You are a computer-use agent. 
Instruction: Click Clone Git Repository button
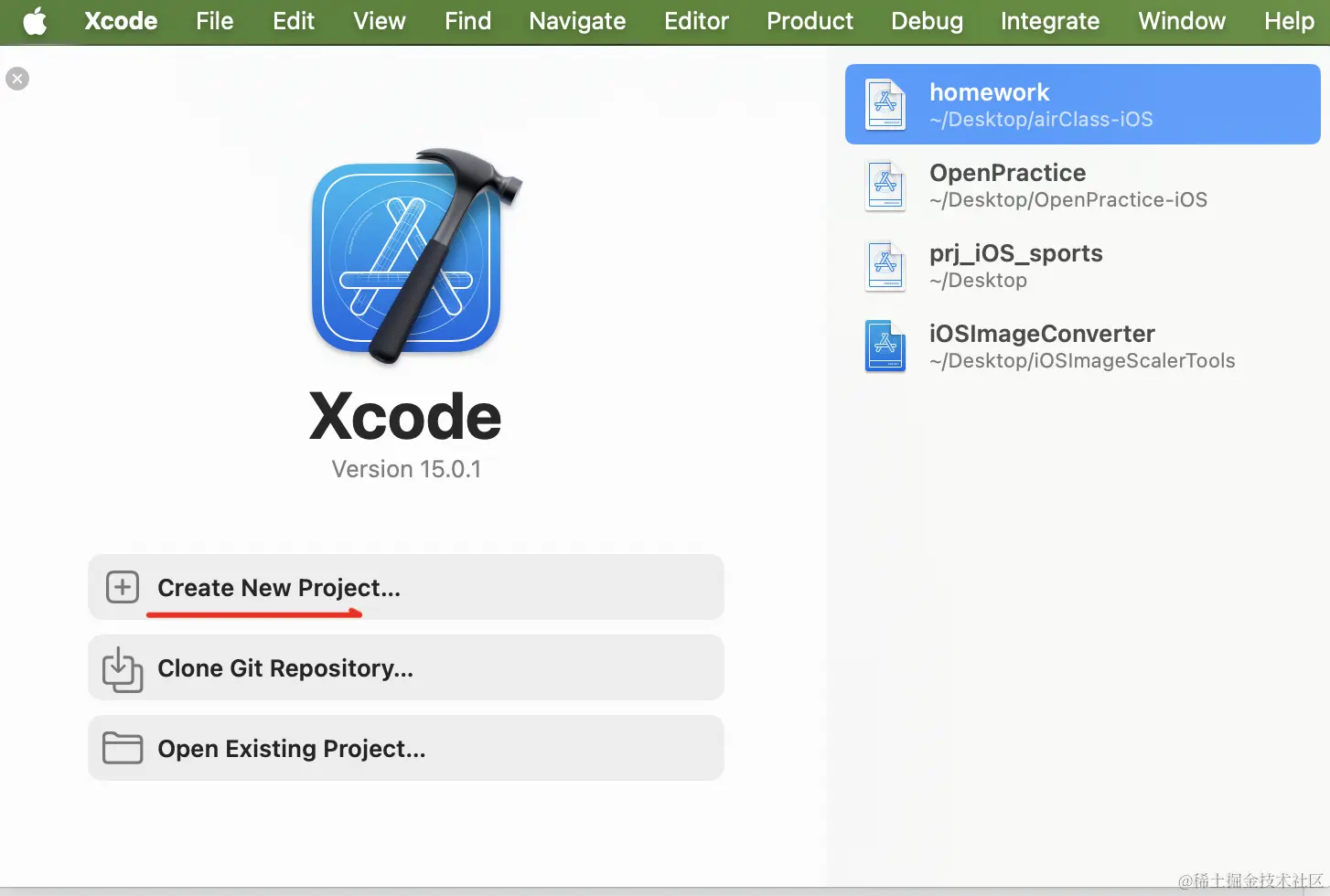point(406,667)
